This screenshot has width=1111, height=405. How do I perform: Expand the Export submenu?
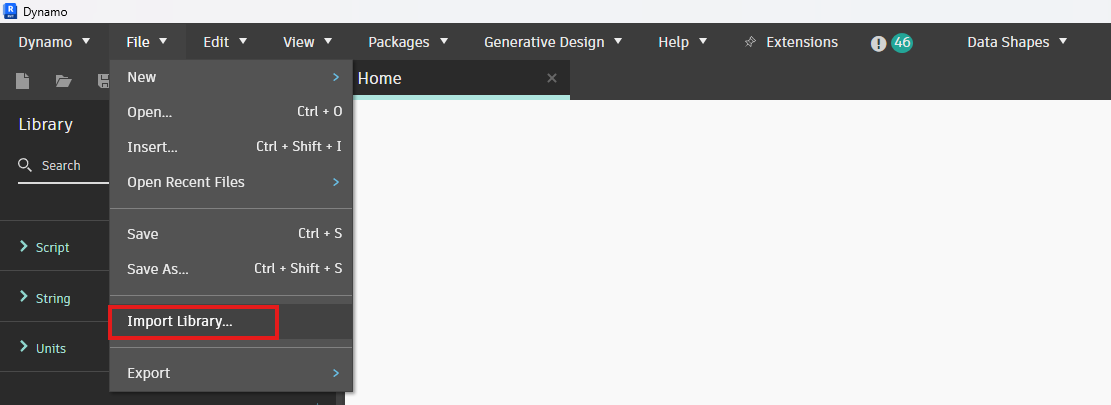[232, 373]
